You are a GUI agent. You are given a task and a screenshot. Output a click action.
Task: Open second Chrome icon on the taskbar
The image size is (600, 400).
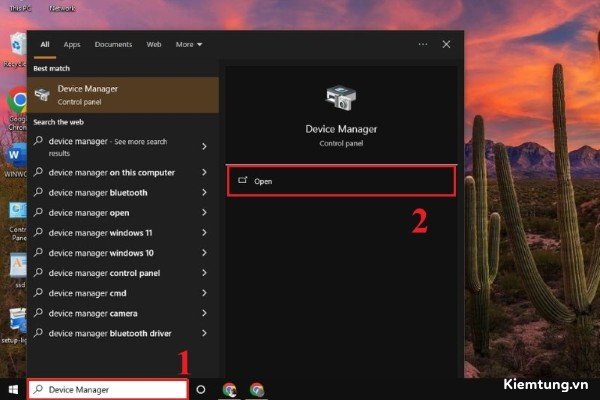257,390
